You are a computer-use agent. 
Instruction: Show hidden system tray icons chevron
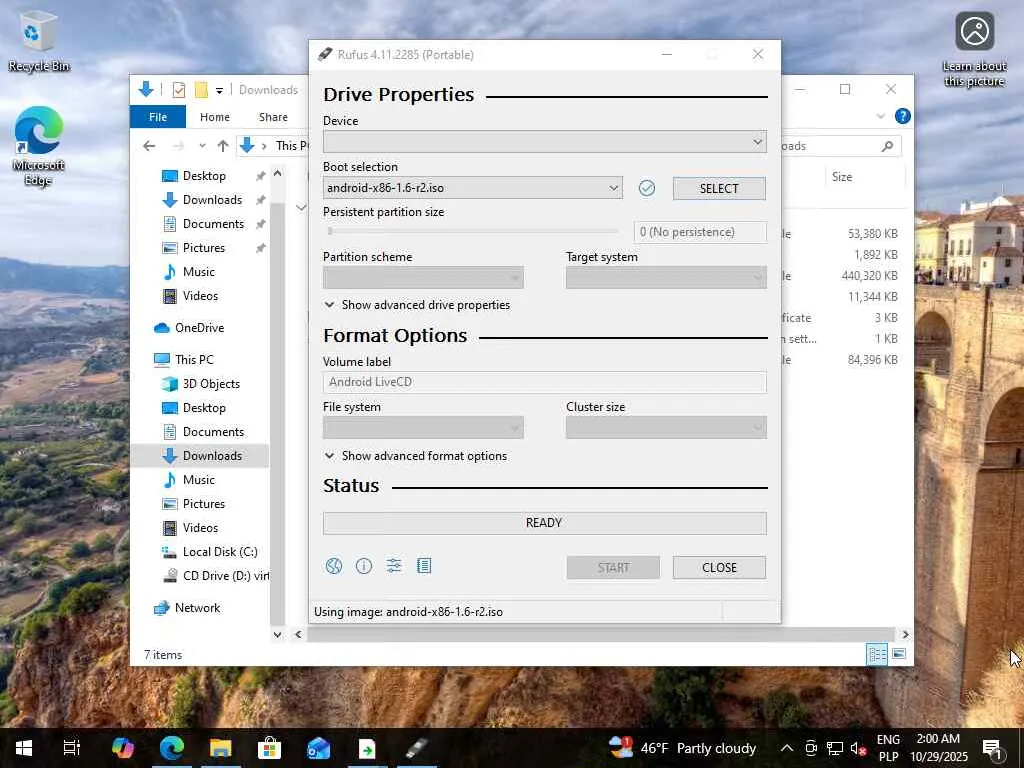pos(787,748)
